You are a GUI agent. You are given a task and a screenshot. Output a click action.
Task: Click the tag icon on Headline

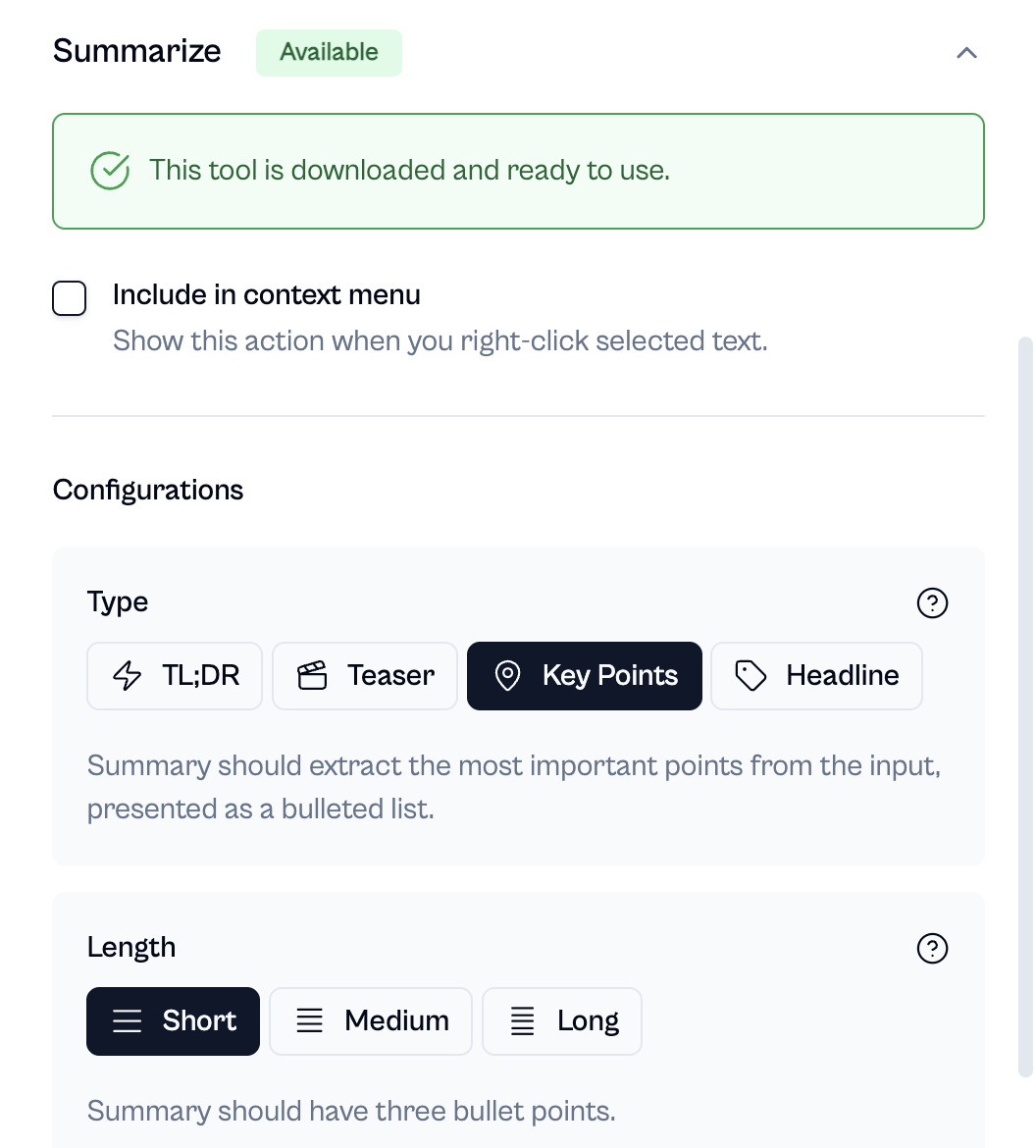751,676
